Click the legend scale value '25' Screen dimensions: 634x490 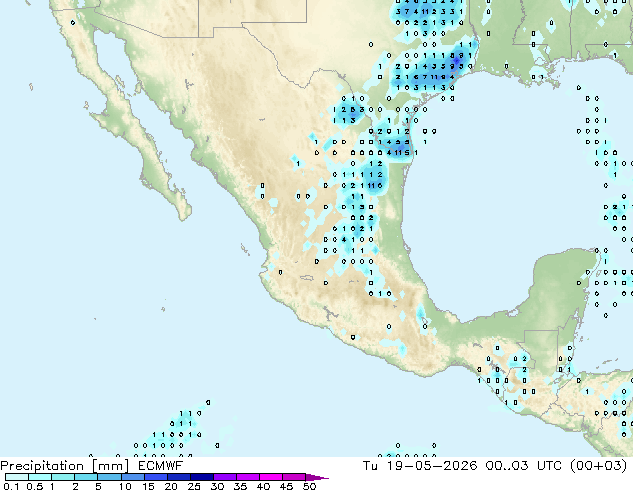click(x=194, y=486)
